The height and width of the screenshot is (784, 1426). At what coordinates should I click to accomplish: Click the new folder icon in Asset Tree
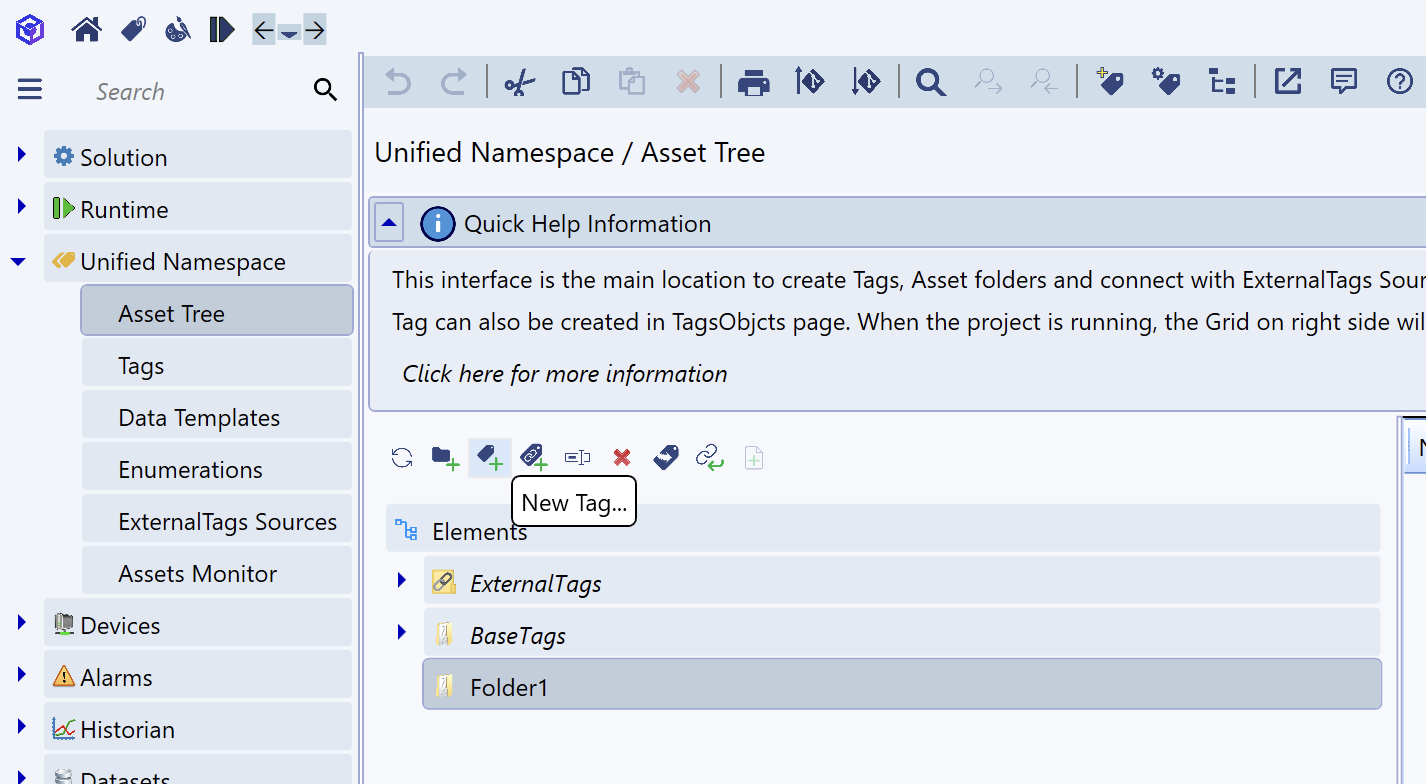(445, 458)
